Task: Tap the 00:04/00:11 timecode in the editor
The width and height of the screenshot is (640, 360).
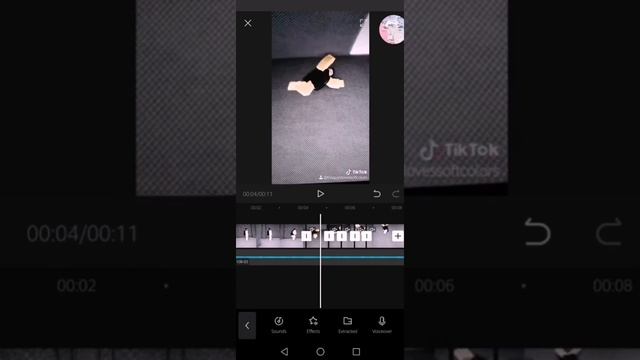Action: pyautogui.click(x=258, y=194)
